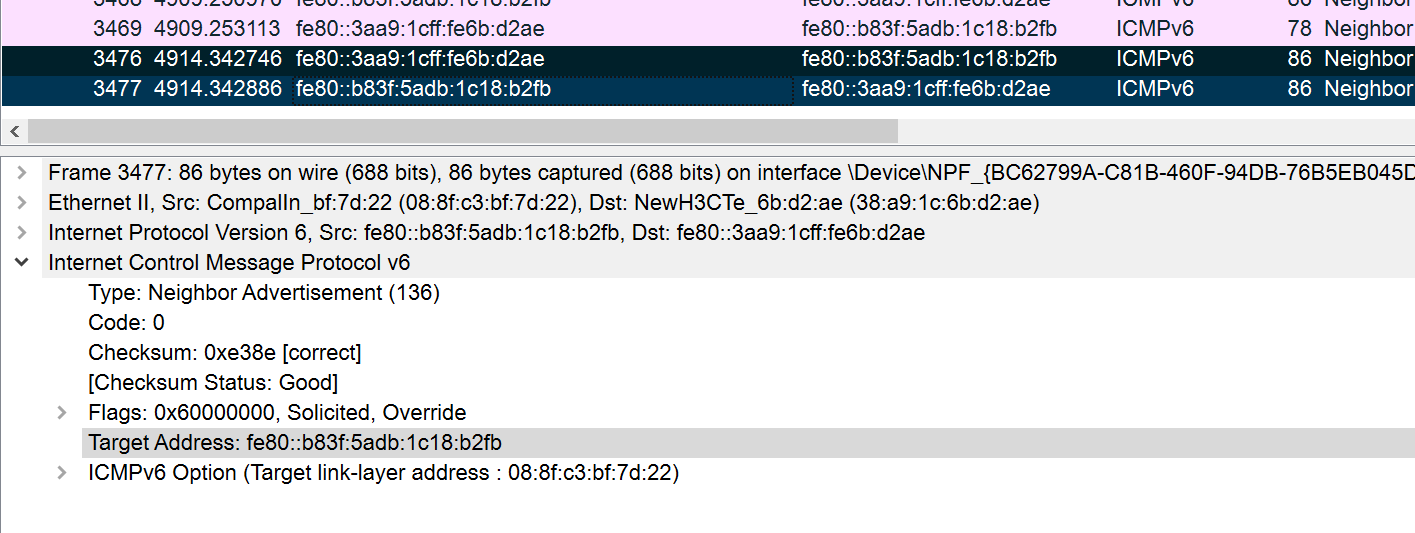Expand the Frame 3477 details arrow
The height and width of the screenshot is (533, 1415).
21,173
